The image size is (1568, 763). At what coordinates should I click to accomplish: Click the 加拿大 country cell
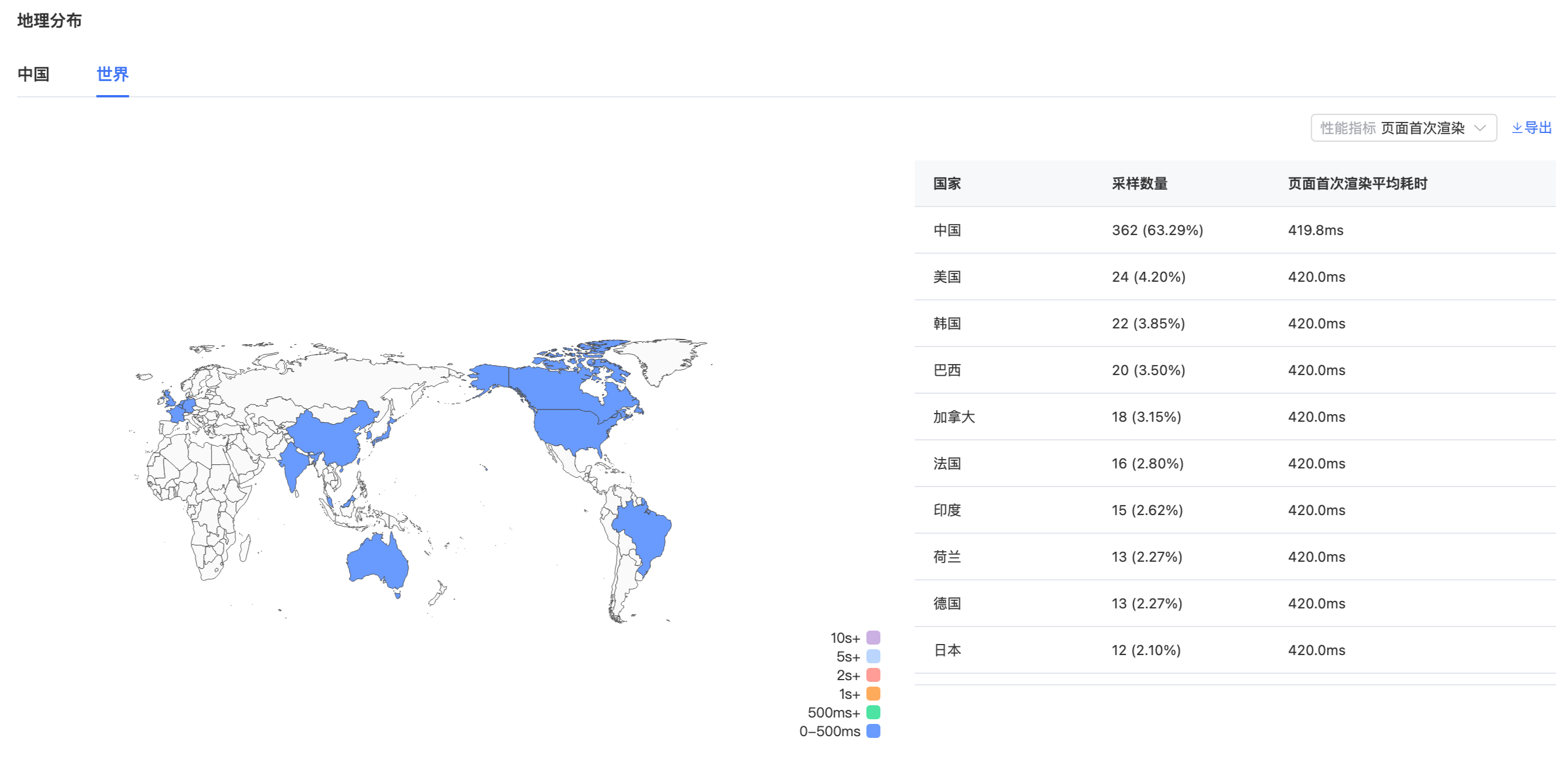[x=954, y=416]
